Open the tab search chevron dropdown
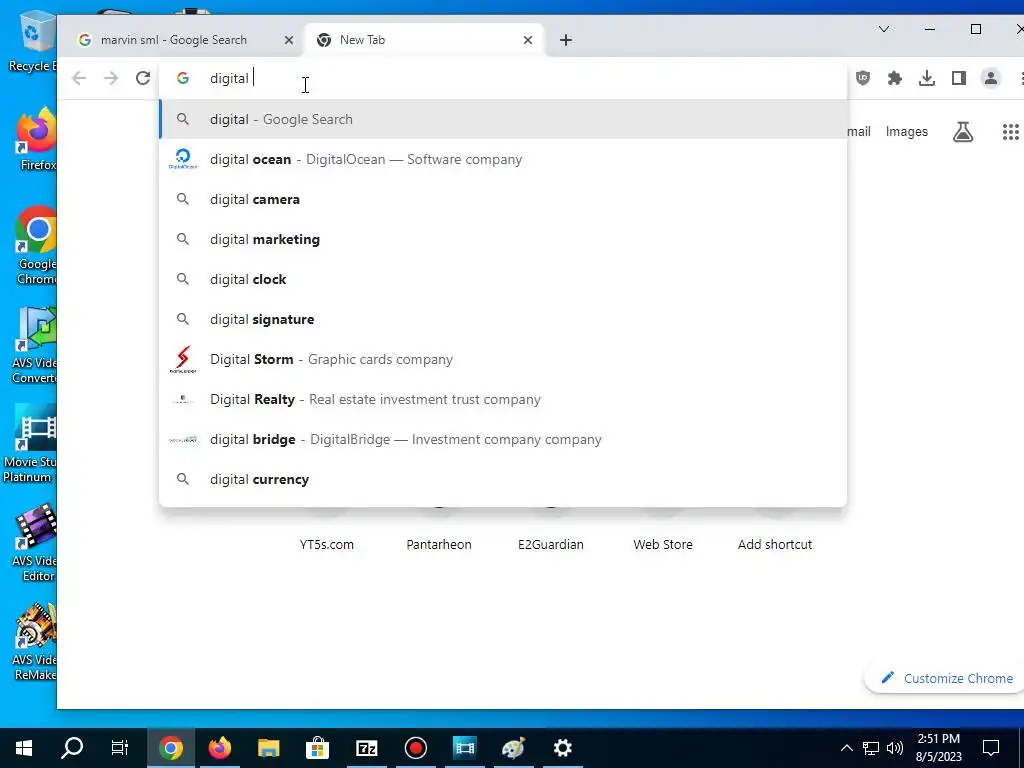The height and width of the screenshot is (768, 1024). (x=884, y=29)
